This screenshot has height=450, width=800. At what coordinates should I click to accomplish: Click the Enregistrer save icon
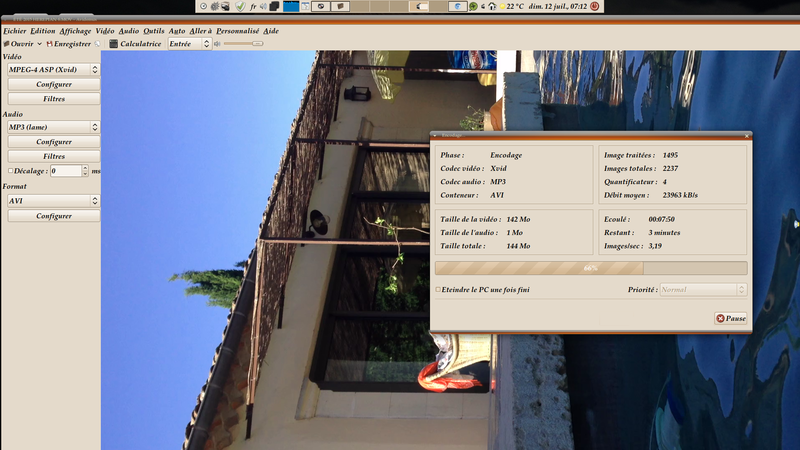[x=50, y=44]
